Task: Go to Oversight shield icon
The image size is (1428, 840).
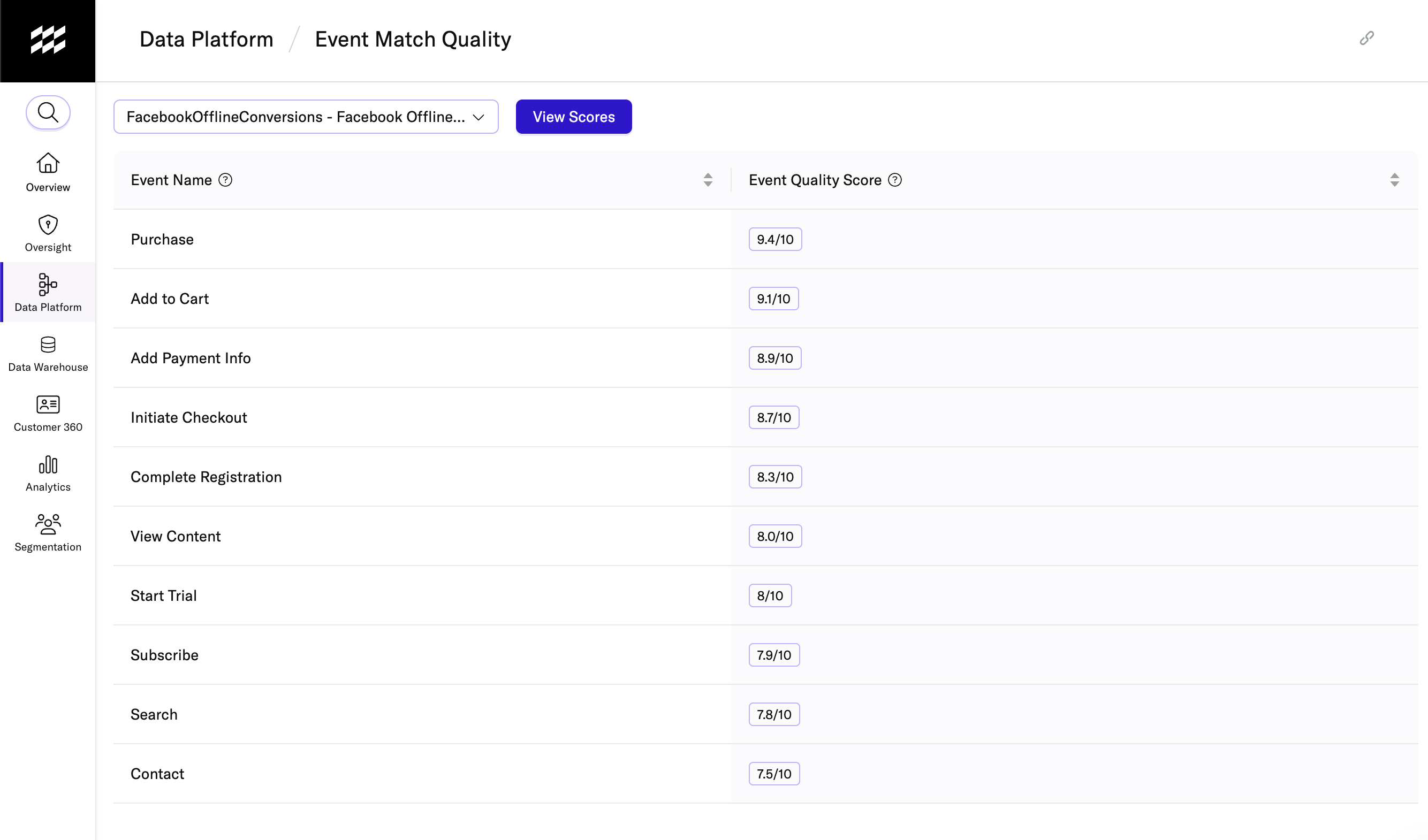Action: [48, 225]
